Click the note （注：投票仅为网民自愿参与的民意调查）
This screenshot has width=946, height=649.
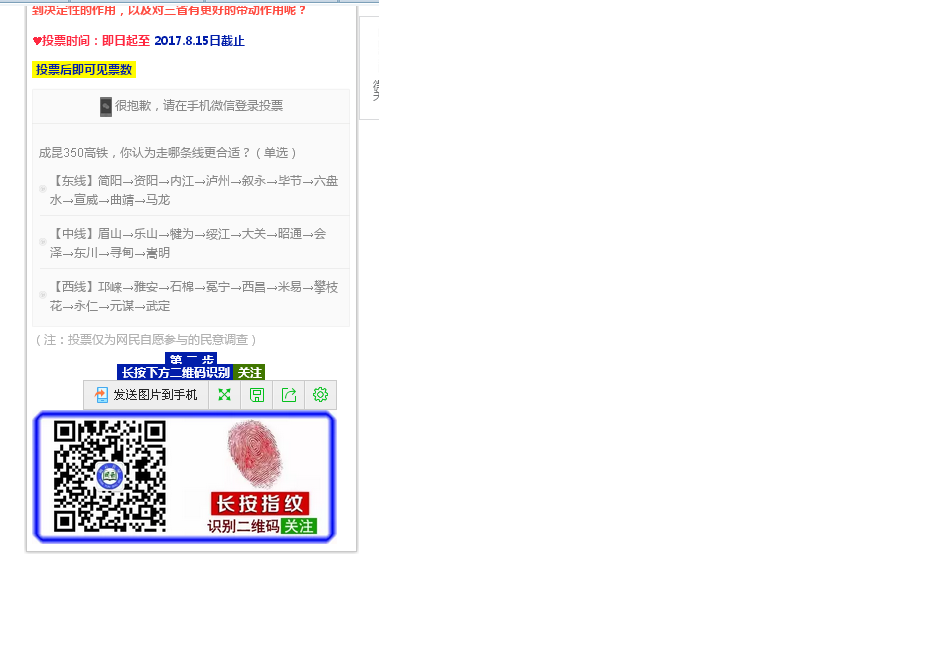click(x=146, y=340)
